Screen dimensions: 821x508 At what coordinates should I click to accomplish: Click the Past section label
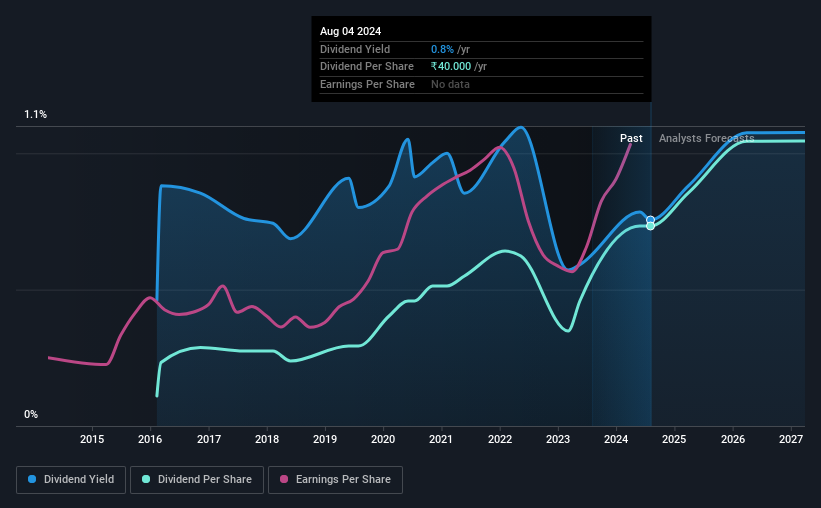pyautogui.click(x=631, y=138)
